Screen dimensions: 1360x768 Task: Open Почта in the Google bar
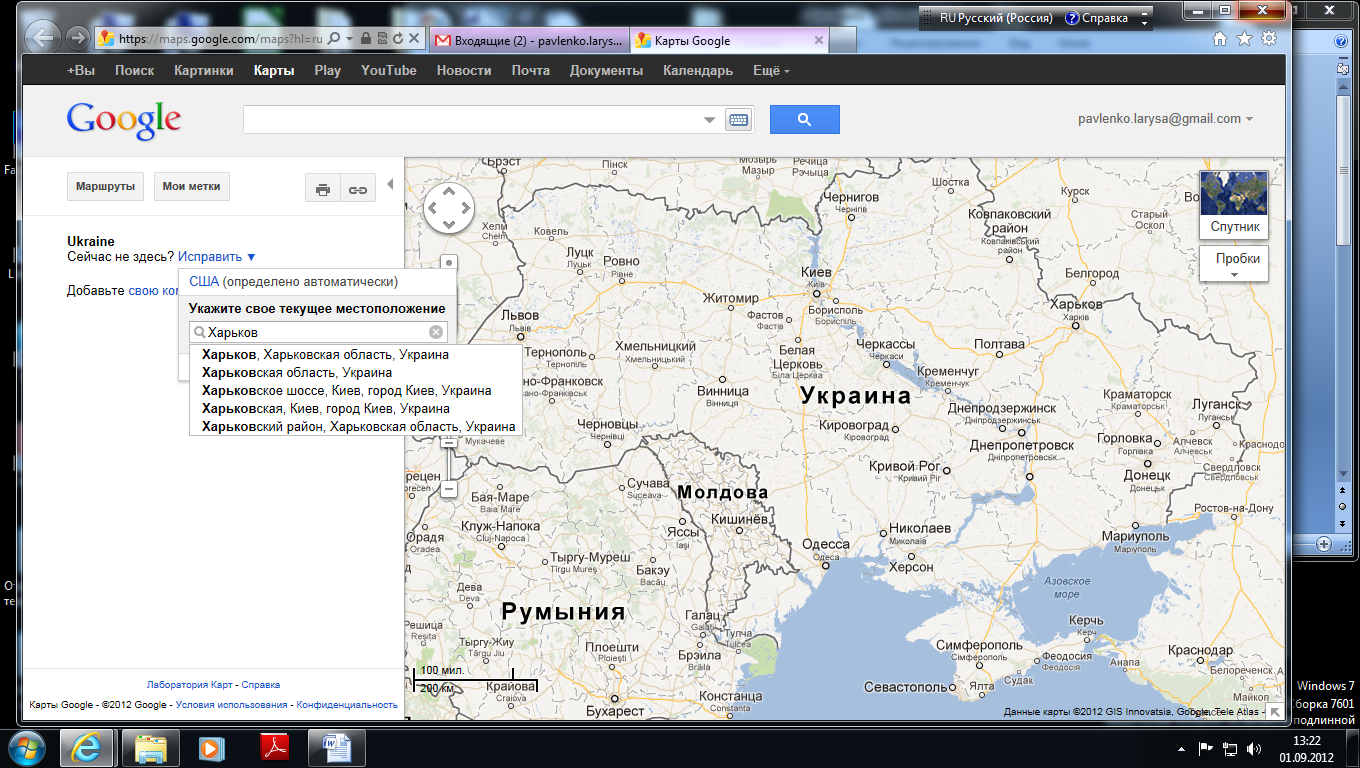click(x=531, y=71)
